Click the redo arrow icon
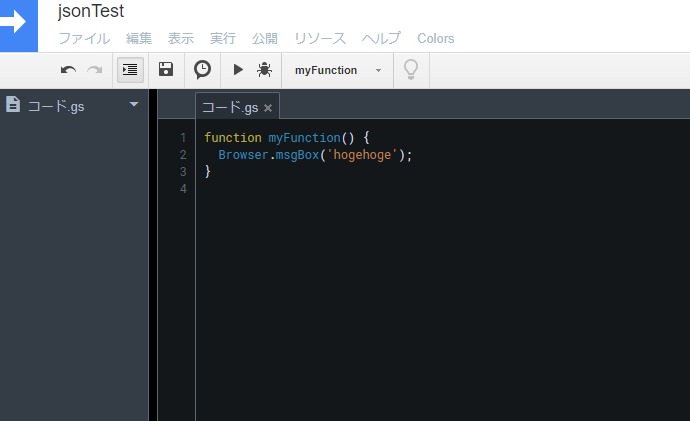The width and height of the screenshot is (690, 421). [95, 70]
